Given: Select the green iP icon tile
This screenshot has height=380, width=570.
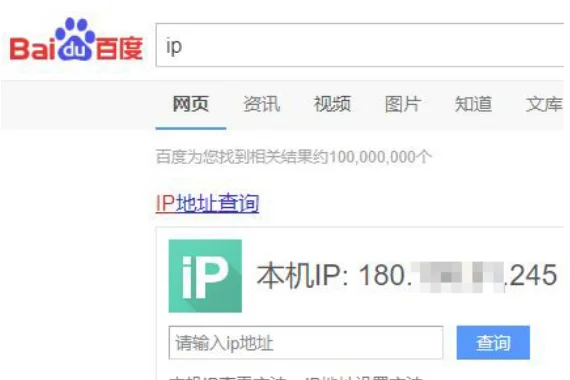Looking at the screenshot, I should (x=205, y=276).
